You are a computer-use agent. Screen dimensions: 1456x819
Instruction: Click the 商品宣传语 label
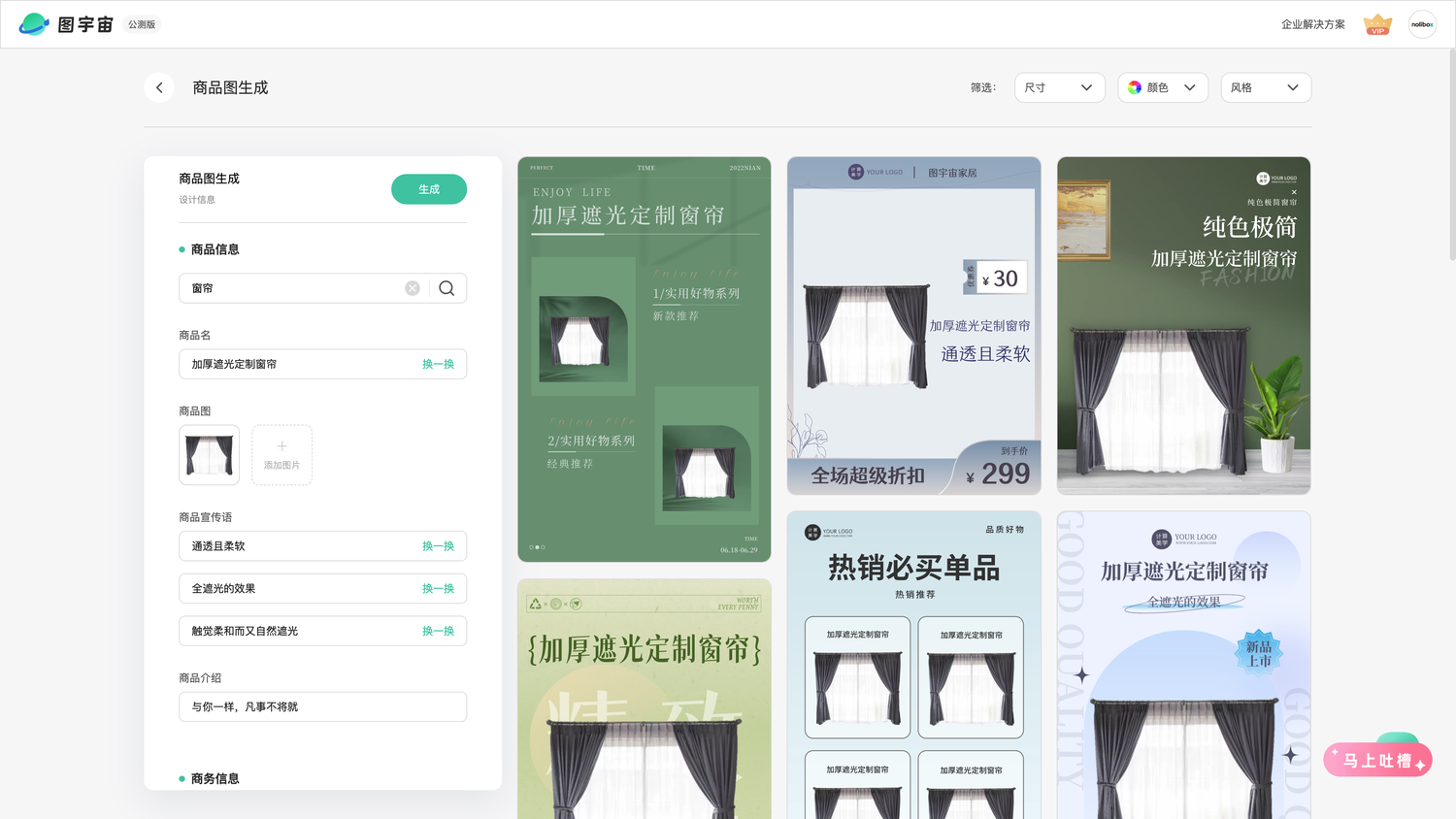pyautogui.click(x=205, y=517)
